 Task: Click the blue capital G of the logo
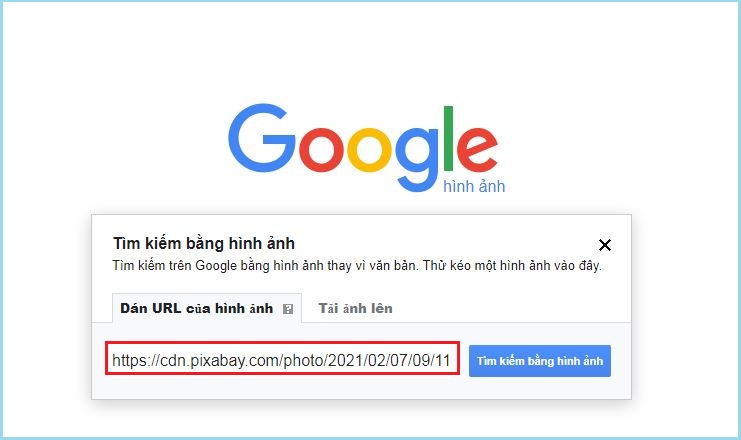(261, 138)
